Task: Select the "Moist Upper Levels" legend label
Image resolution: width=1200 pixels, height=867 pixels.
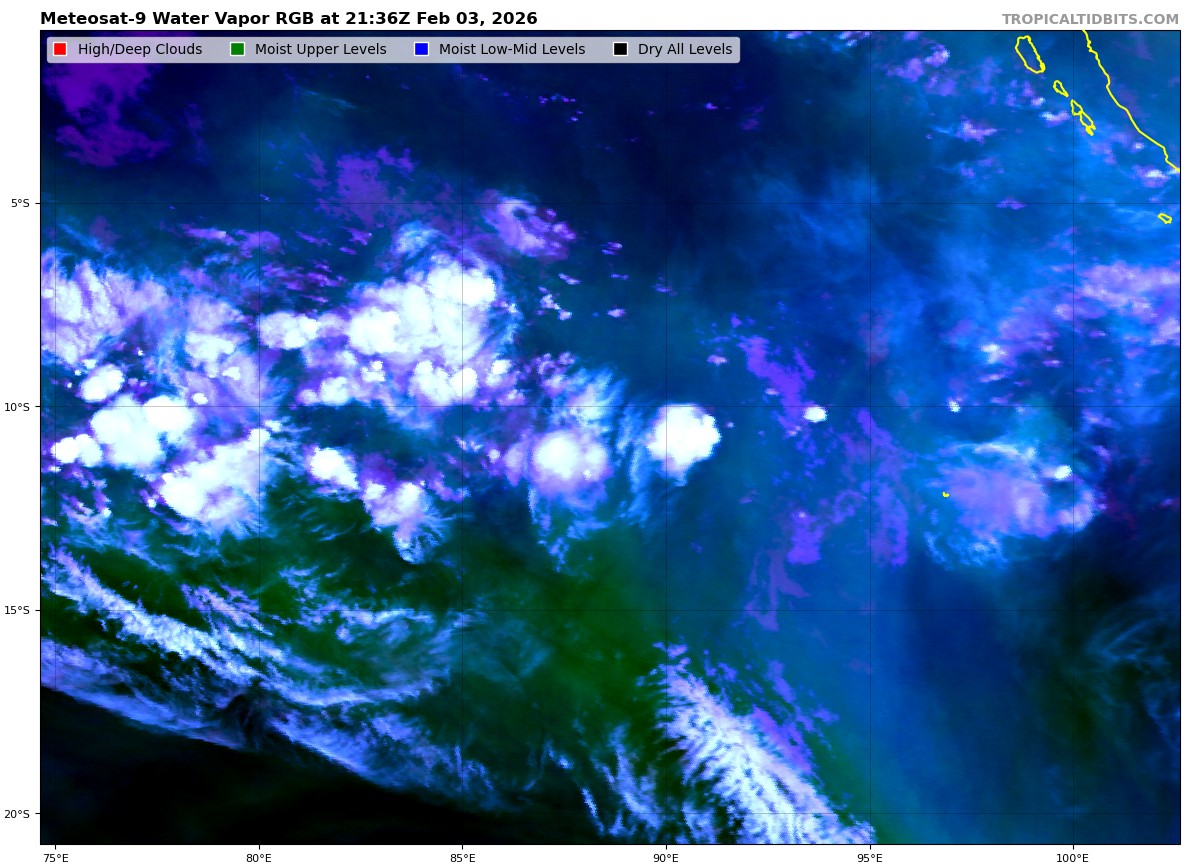Action: [x=320, y=50]
